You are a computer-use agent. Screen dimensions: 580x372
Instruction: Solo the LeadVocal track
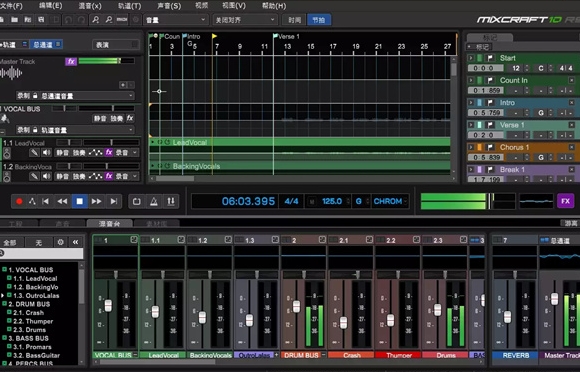(x=79, y=152)
